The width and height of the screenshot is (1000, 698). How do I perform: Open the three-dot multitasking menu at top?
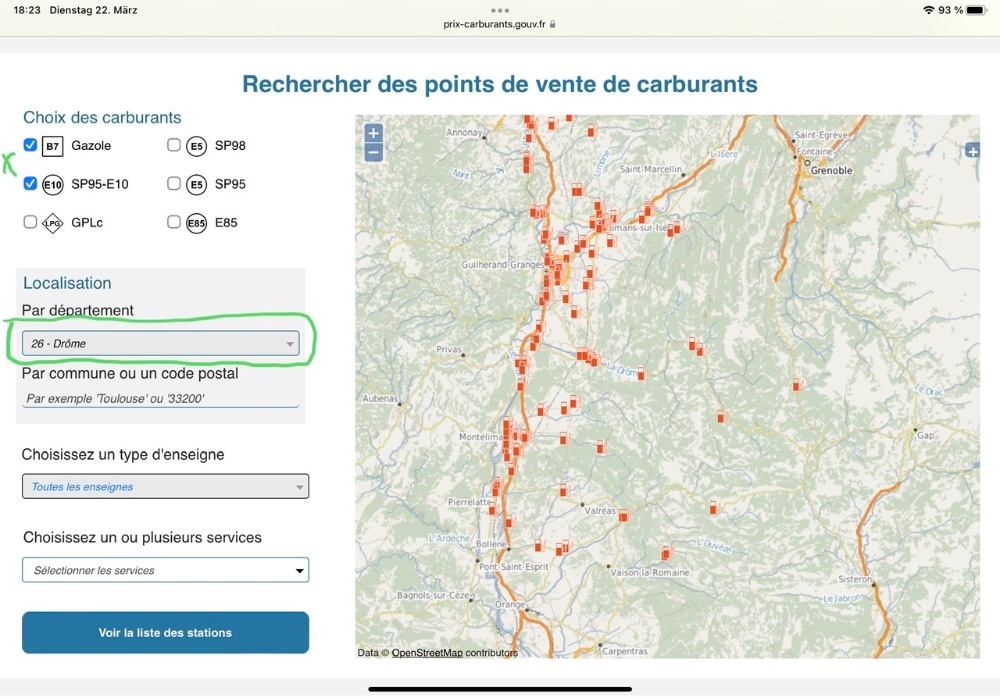[500, 10]
